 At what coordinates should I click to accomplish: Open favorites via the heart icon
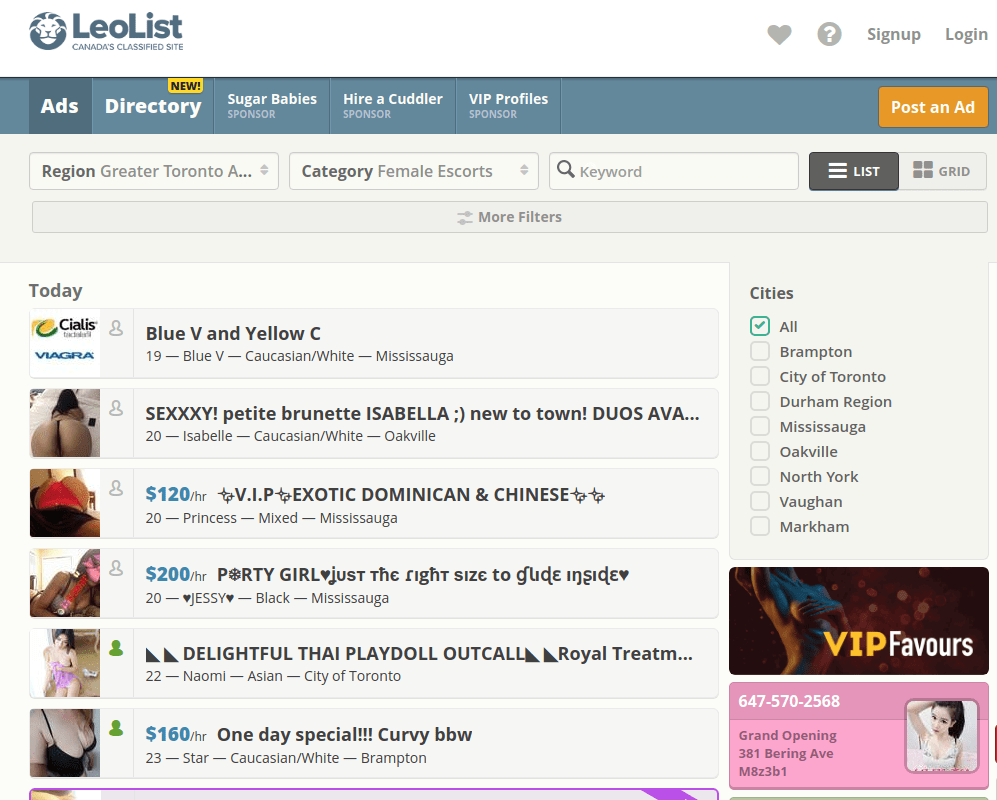coord(779,34)
